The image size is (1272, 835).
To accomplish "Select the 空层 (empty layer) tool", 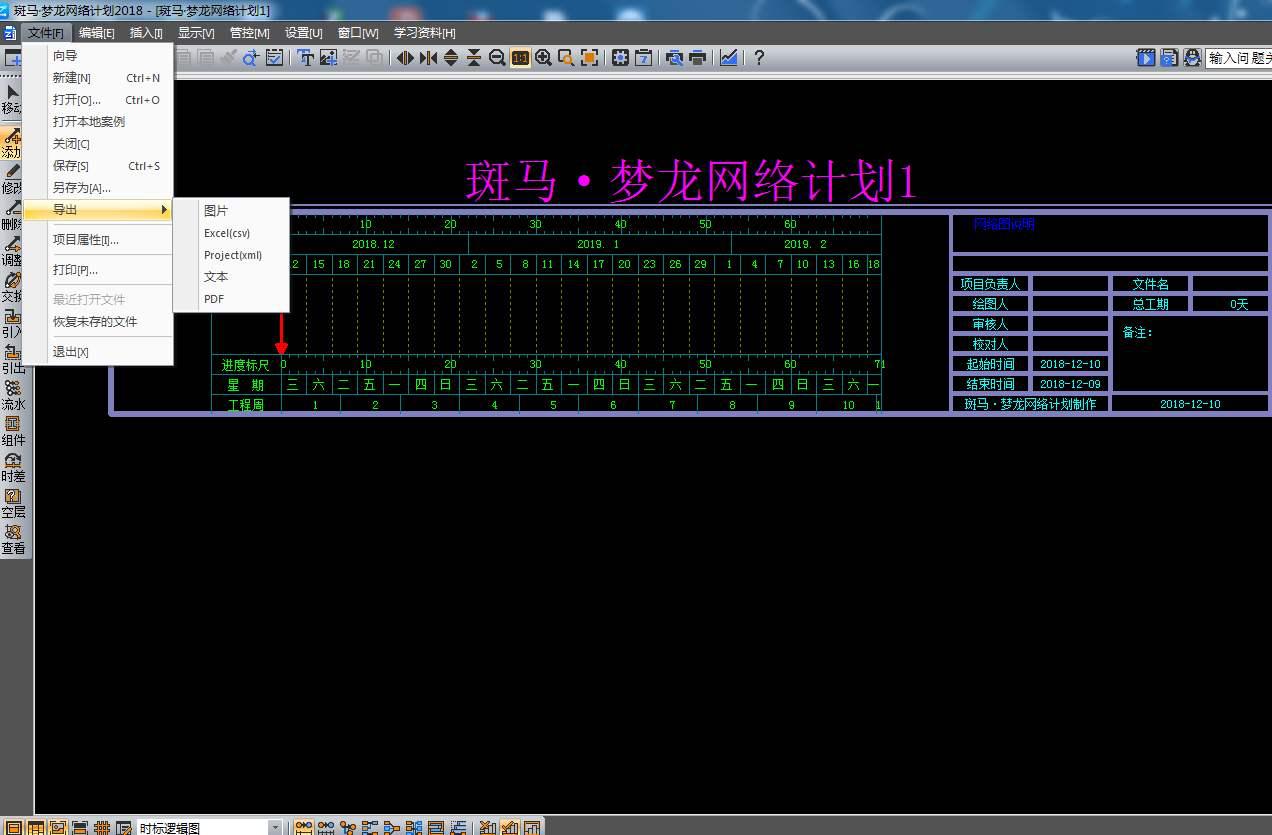I will 12,504.
